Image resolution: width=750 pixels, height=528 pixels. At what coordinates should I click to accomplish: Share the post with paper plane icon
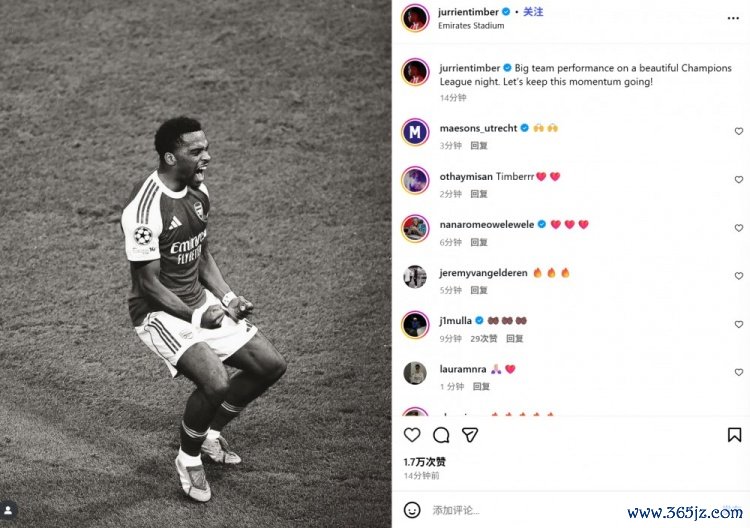coord(470,435)
